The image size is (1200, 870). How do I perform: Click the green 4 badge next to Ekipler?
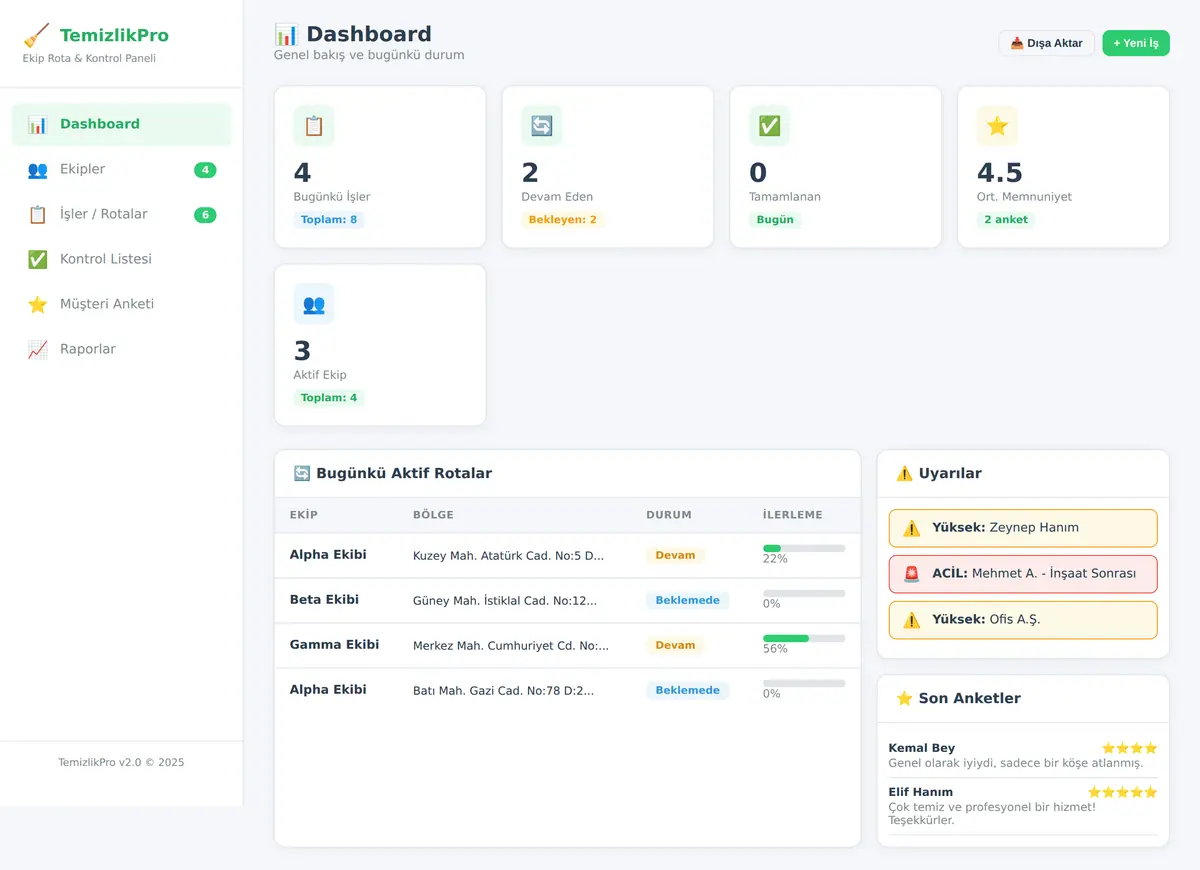(x=205, y=170)
